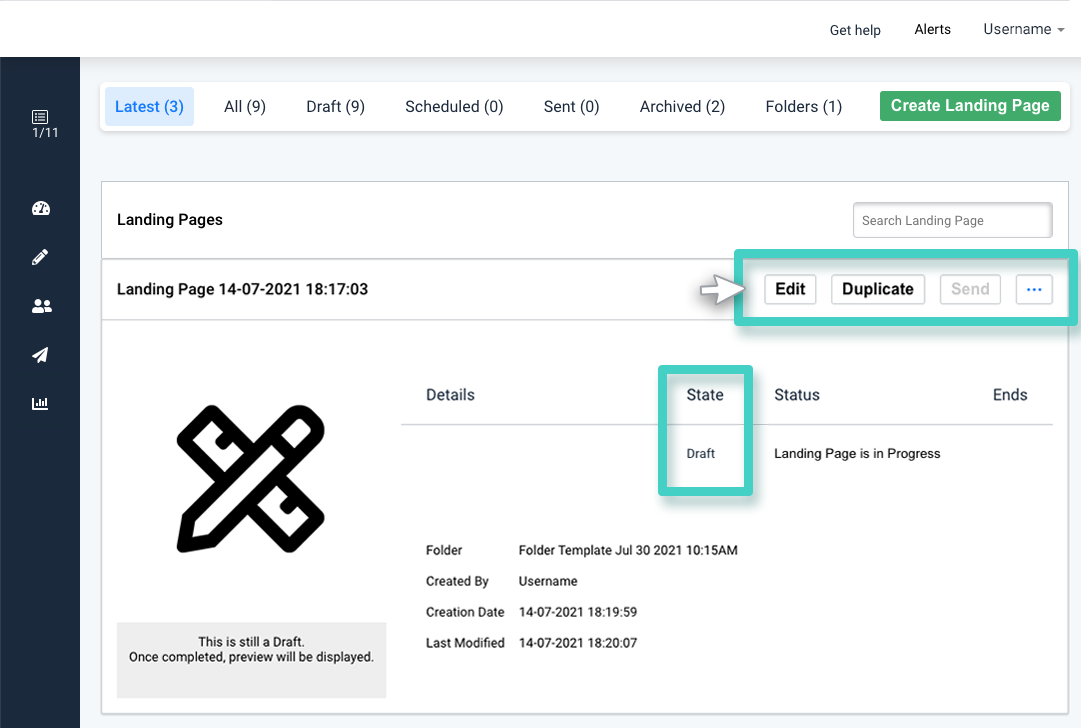Click the Ends column header
The image size is (1081, 728).
tap(1010, 395)
